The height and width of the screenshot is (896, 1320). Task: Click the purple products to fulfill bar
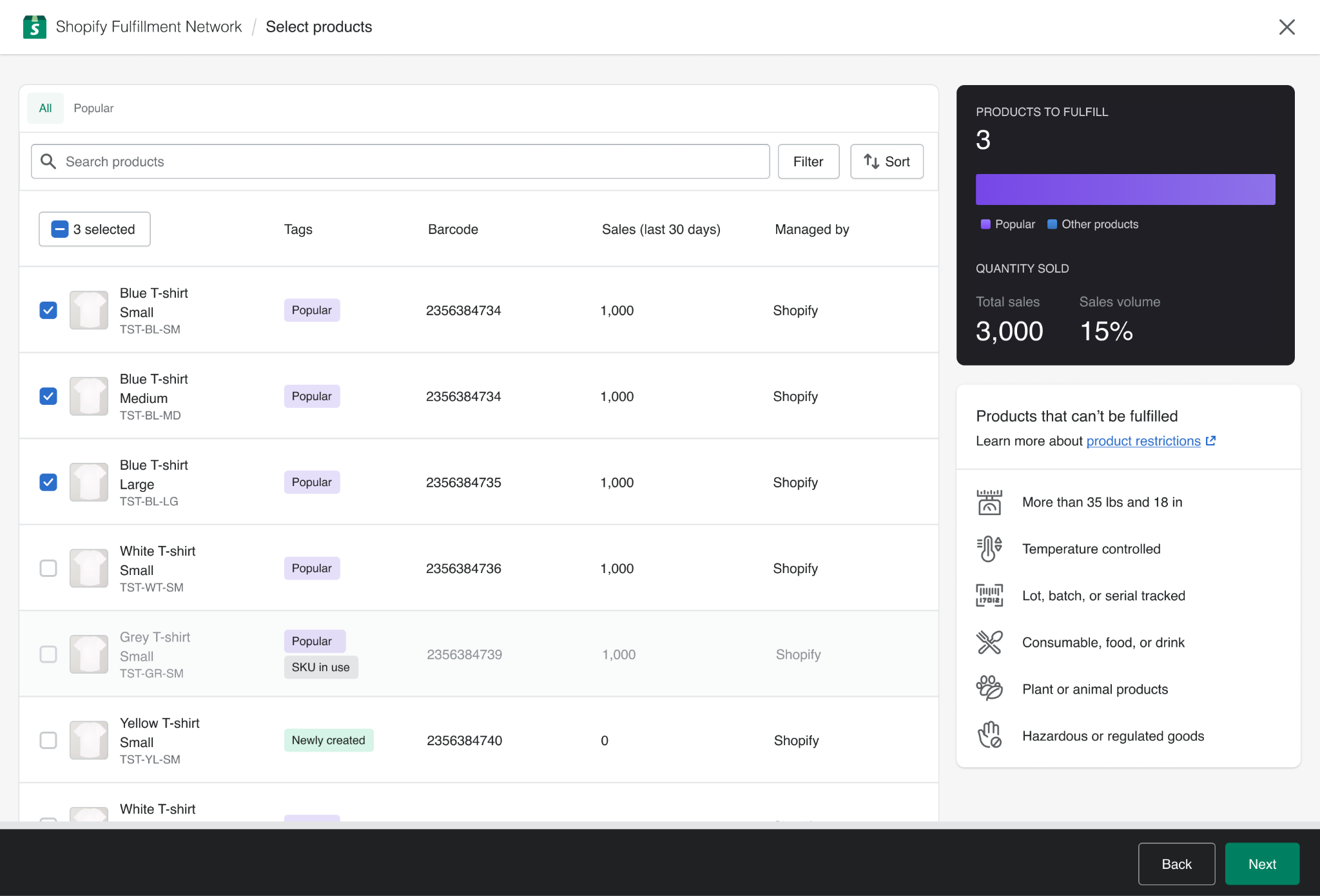1125,190
